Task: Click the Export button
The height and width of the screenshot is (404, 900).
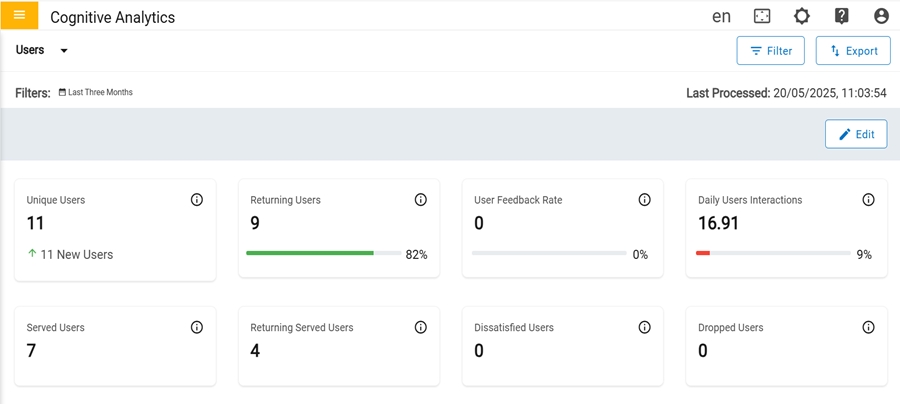Action: [853, 51]
